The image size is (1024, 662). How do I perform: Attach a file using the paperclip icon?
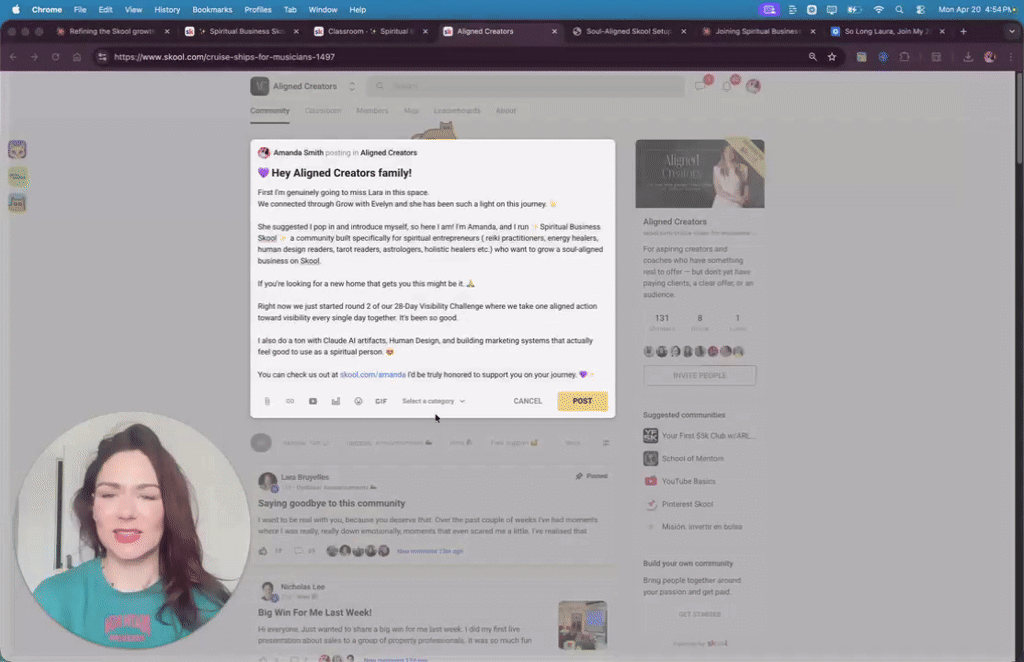point(266,401)
